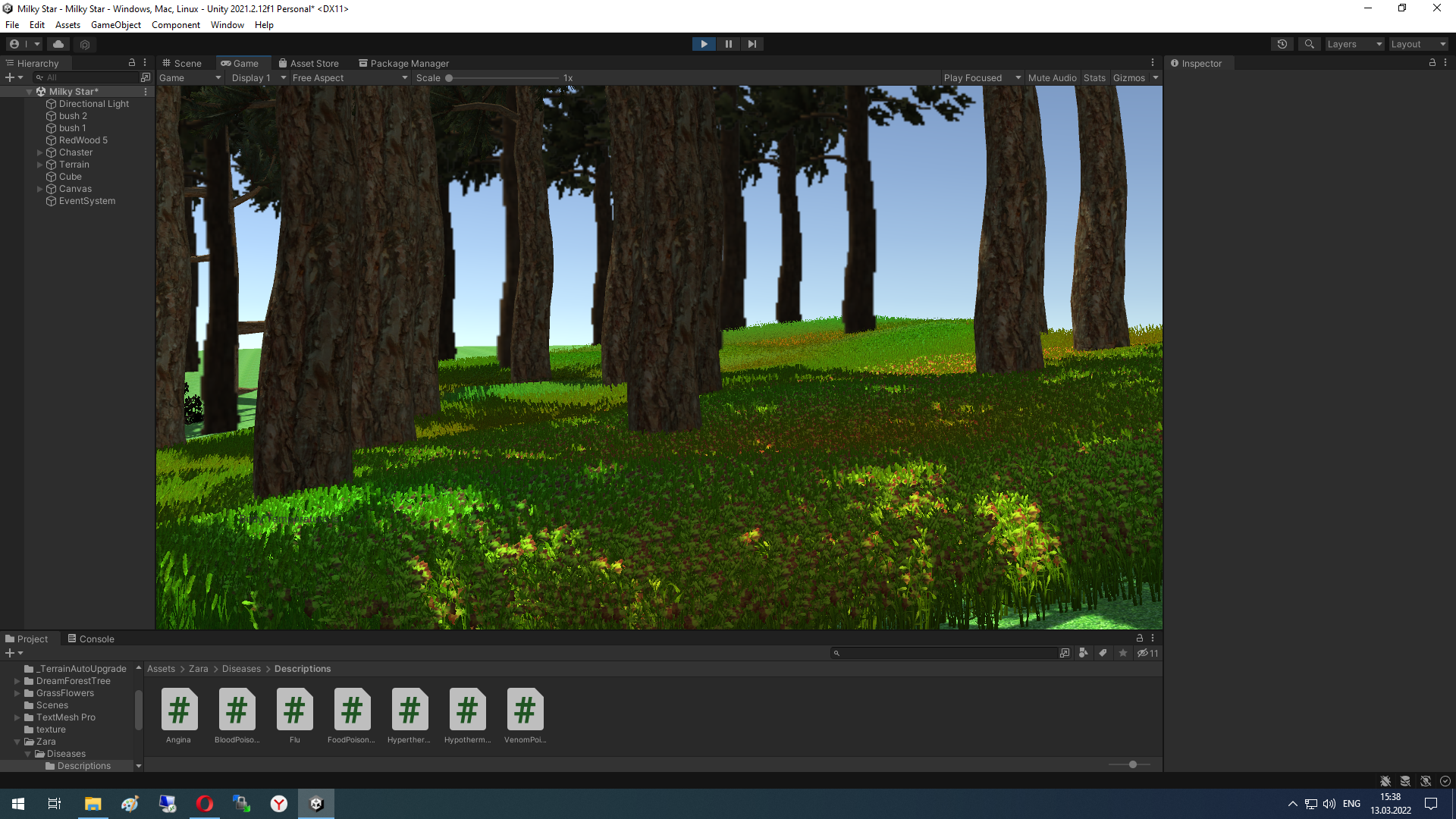This screenshot has height=819, width=1456.
Task: Select Directional Light in Hierarchy
Action: tap(94, 104)
